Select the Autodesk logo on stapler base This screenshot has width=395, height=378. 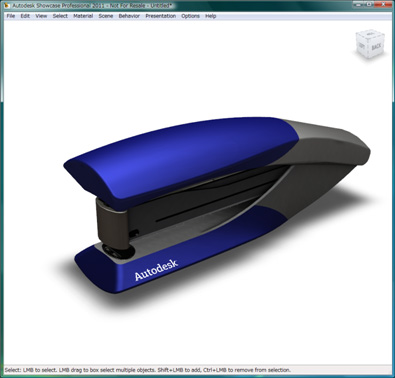pyautogui.click(x=156, y=270)
